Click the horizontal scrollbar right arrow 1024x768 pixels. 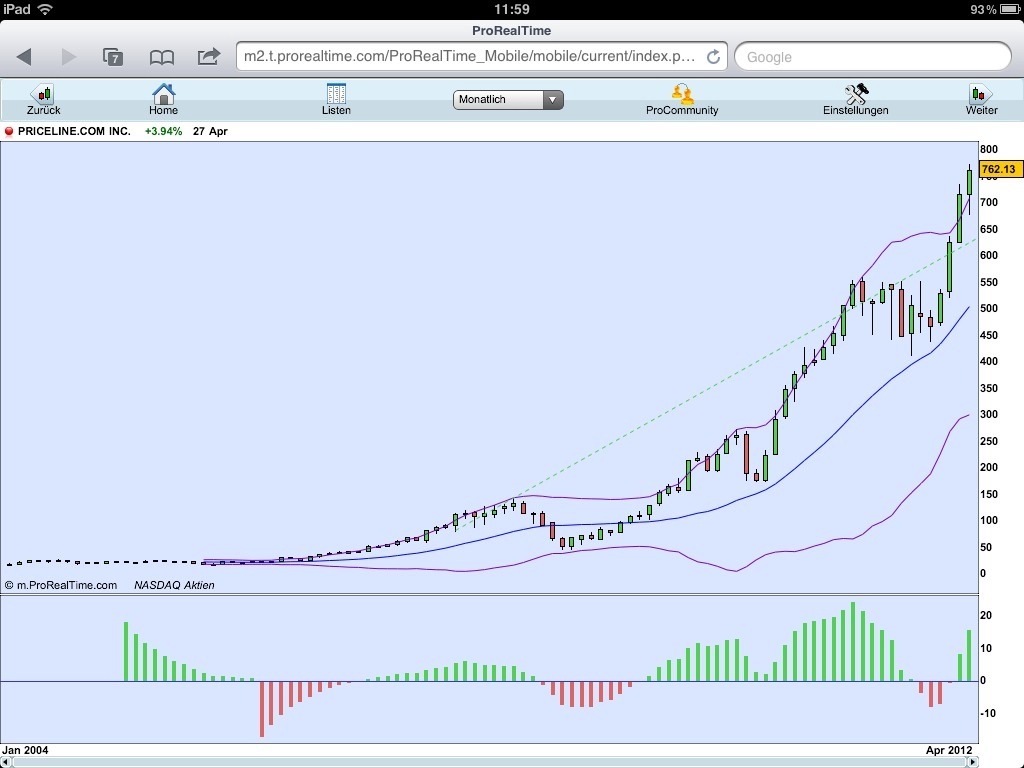[x=972, y=762]
